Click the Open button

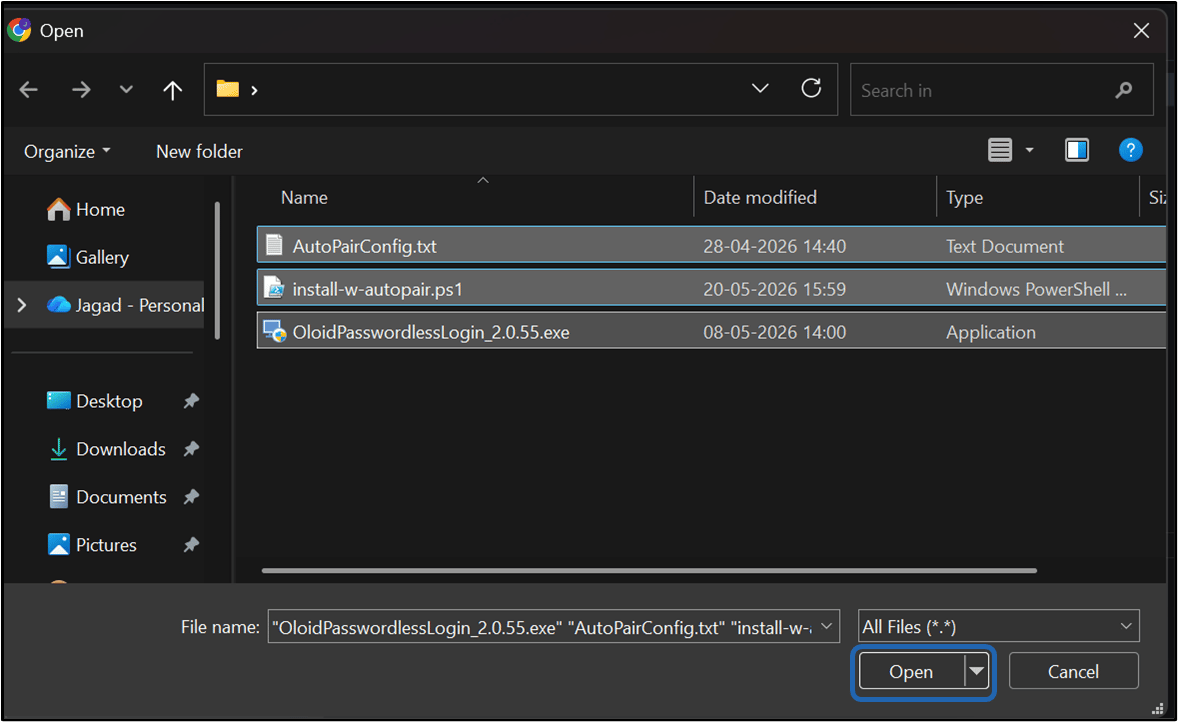point(911,672)
